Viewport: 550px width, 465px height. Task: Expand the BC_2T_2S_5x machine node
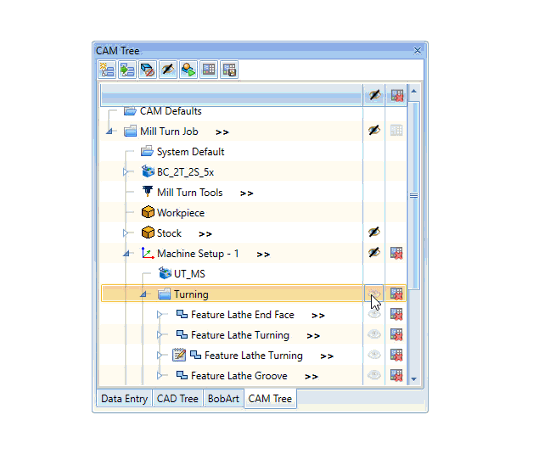[125, 172]
